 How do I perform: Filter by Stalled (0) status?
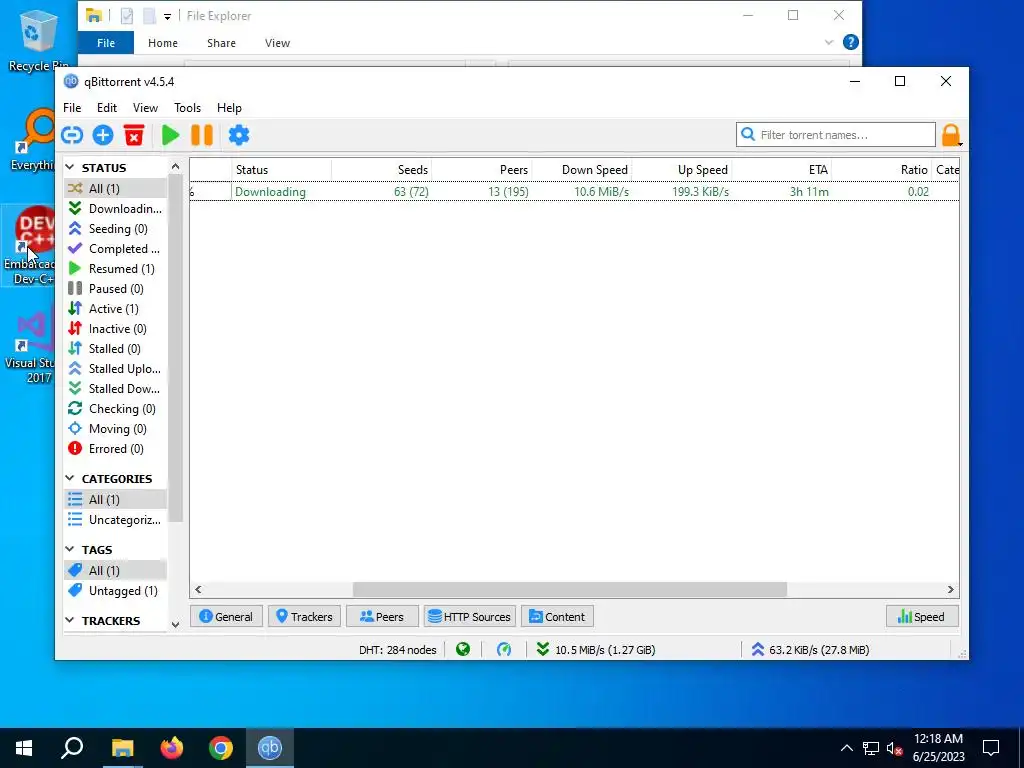click(x=115, y=349)
